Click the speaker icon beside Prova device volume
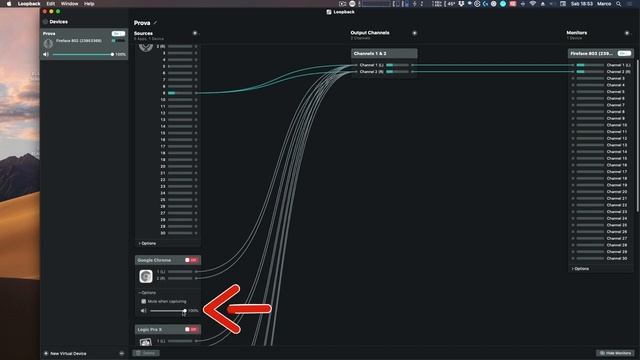The width and height of the screenshot is (640, 360). tap(46, 54)
